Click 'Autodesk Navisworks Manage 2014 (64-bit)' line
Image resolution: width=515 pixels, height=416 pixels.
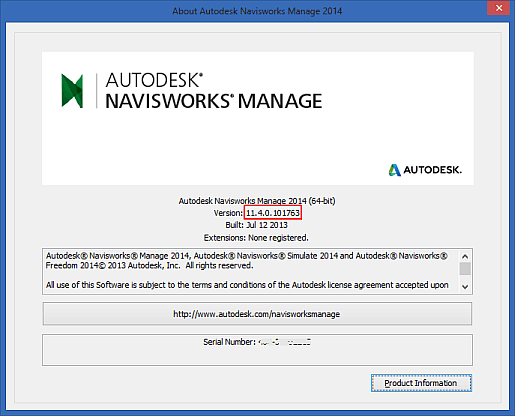[x=257, y=201]
